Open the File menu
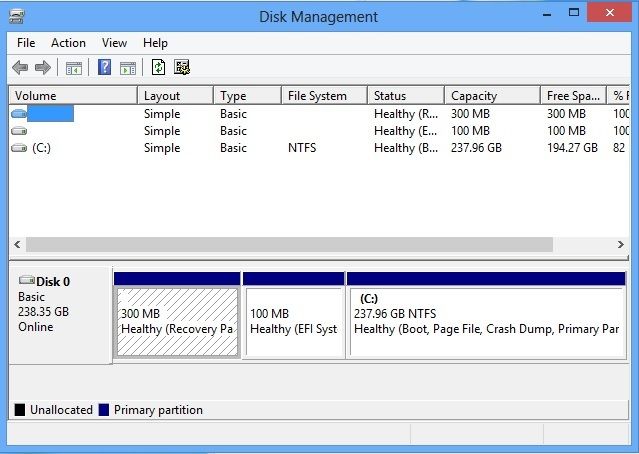The image size is (639, 454). 26,43
